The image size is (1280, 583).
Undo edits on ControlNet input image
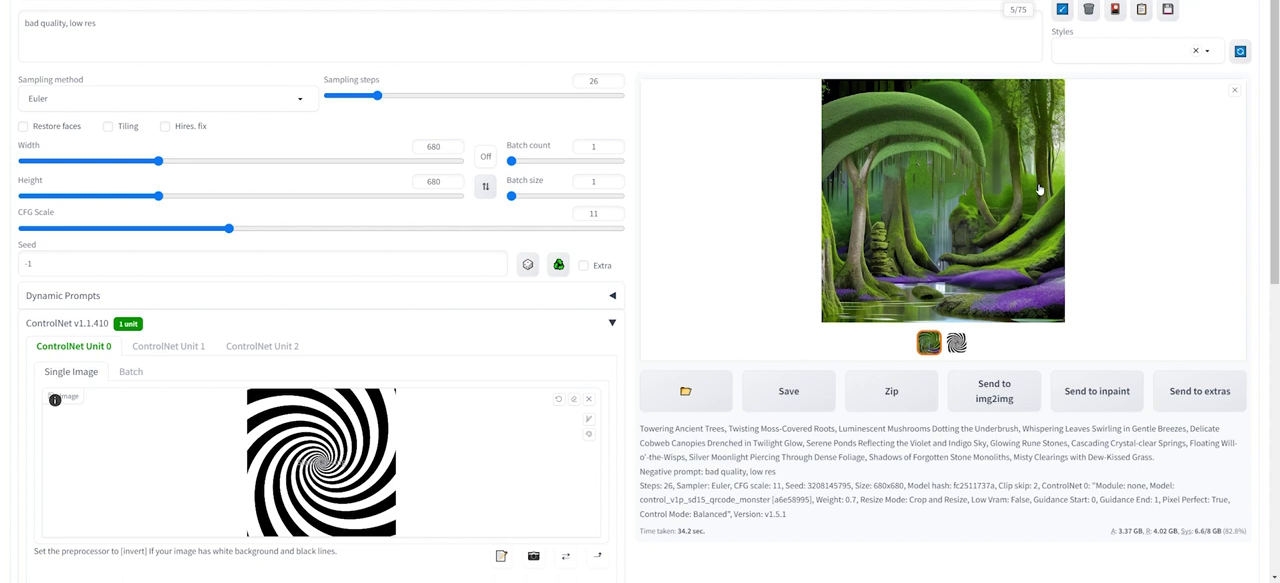tap(558, 399)
